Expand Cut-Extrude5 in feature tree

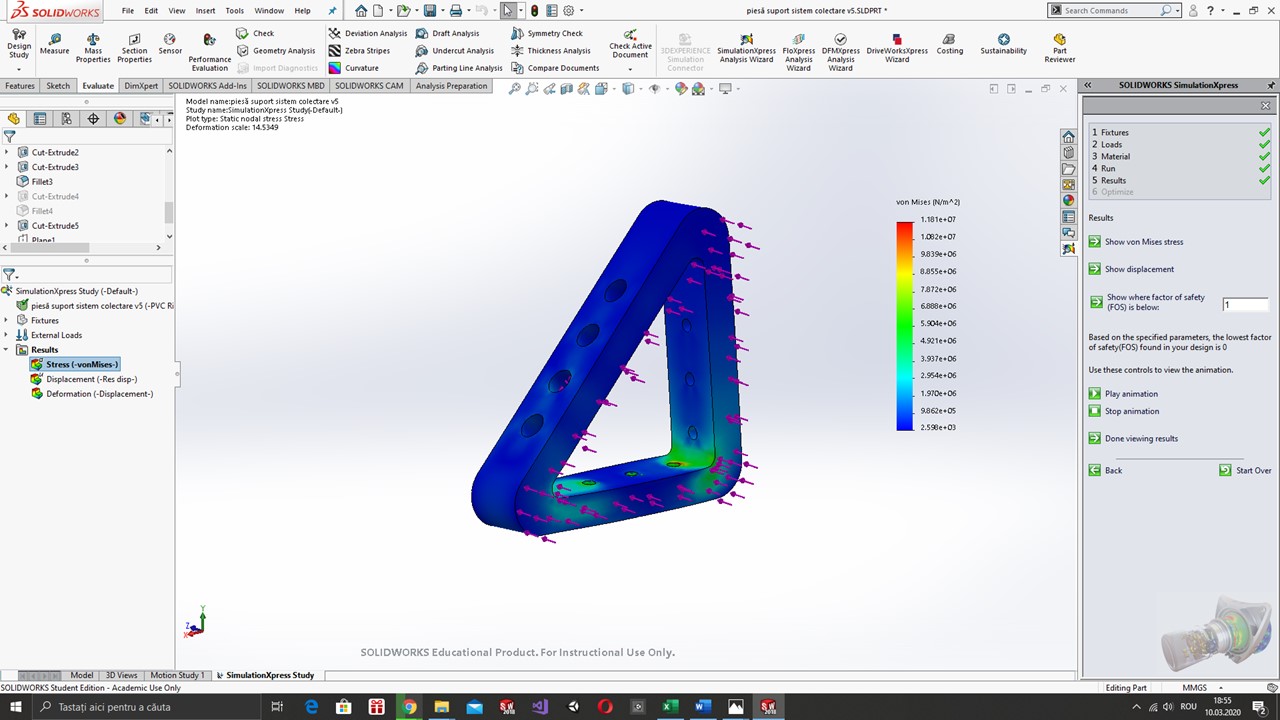[x=7, y=225]
